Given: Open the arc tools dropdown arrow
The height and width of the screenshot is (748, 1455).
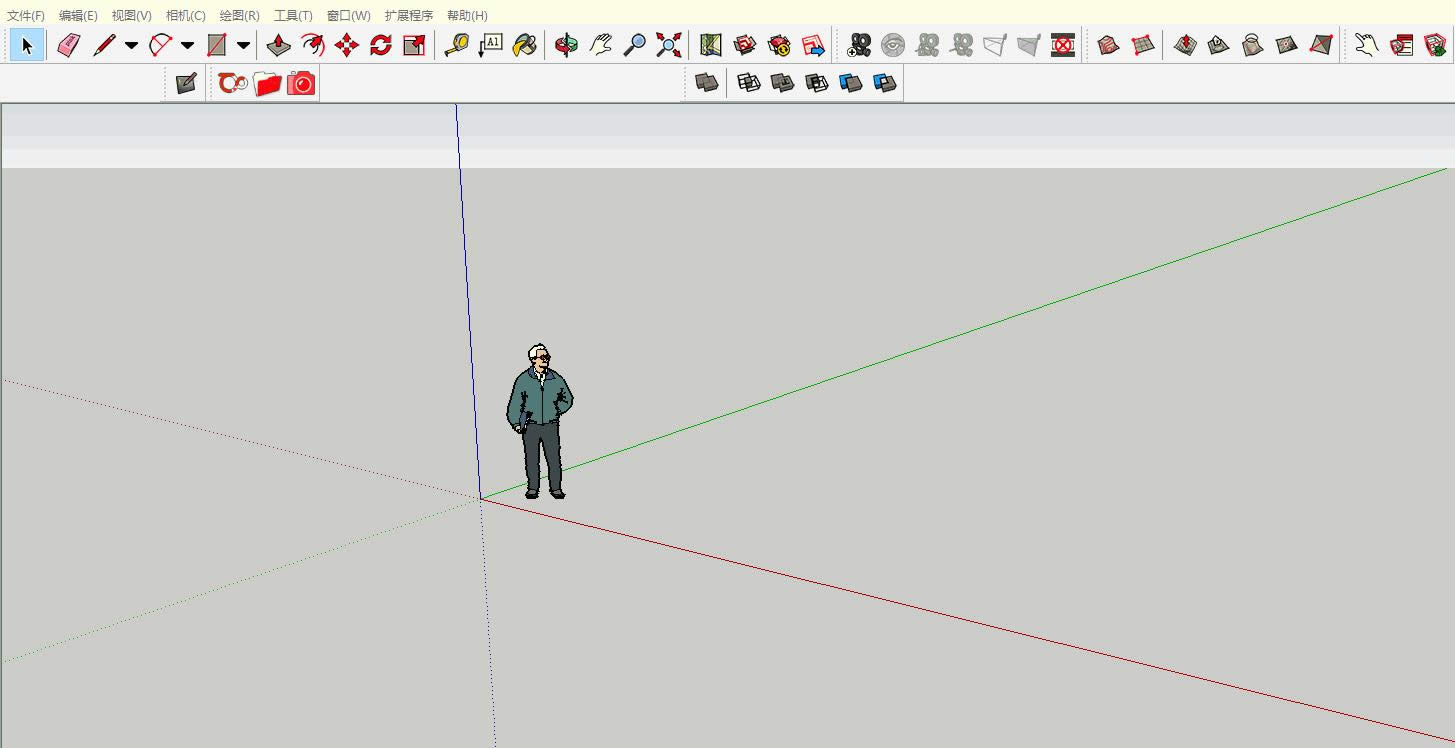Looking at the screenshot, I should 187,45.
